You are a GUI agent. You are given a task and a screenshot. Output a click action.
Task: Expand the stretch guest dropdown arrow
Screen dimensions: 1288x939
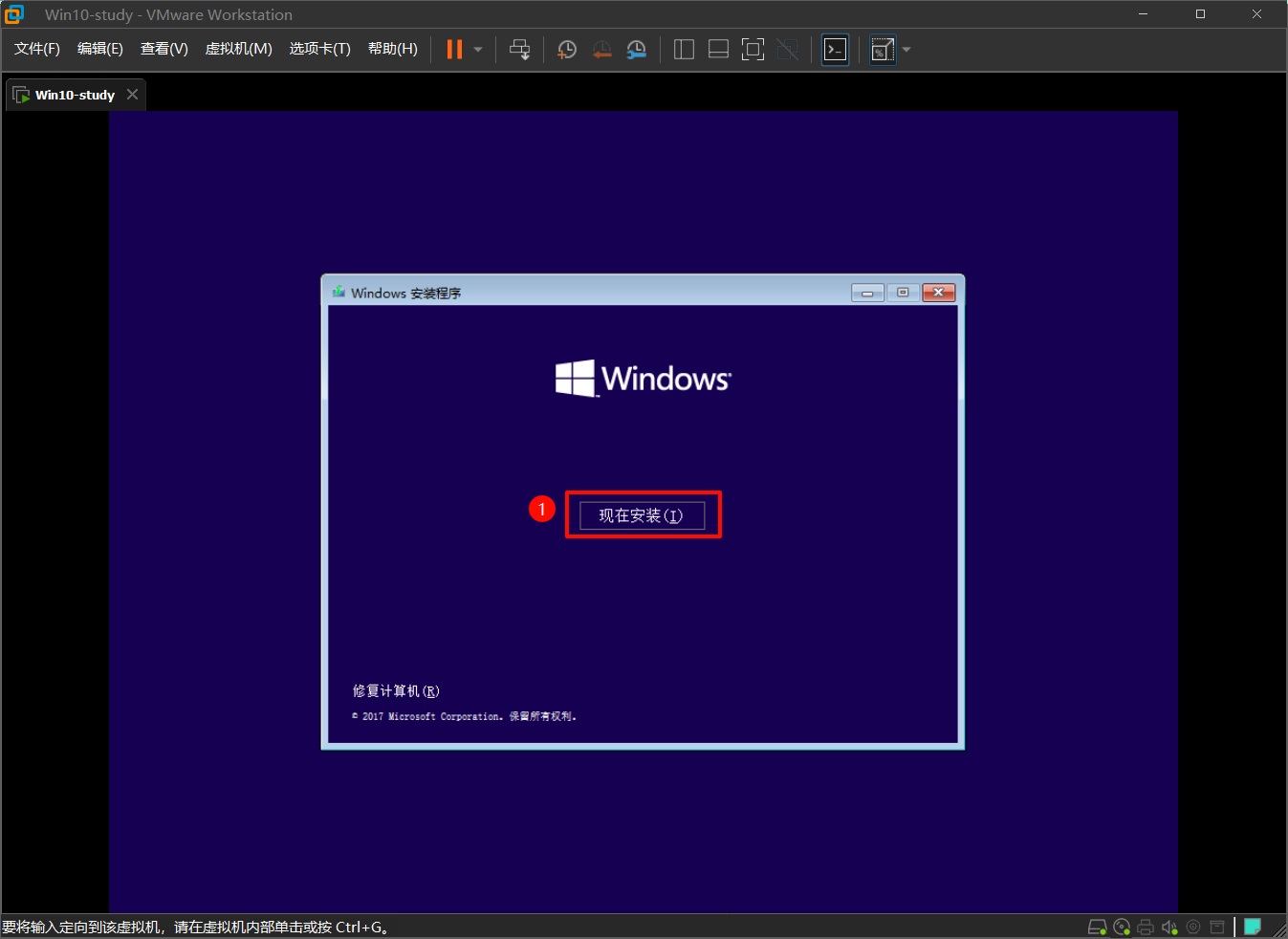pyautogui.click(x=906, y=50)
